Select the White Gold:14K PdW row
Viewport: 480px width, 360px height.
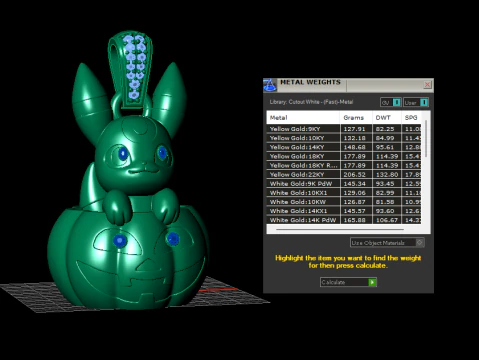coord(344,220)
